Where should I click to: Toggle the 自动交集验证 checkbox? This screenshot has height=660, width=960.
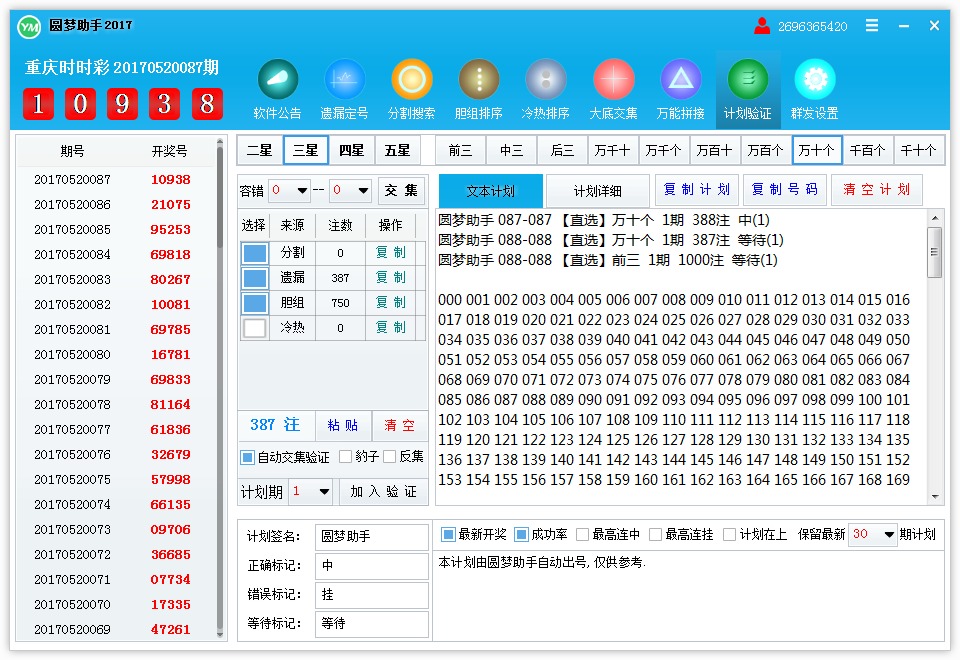(248, 457)
